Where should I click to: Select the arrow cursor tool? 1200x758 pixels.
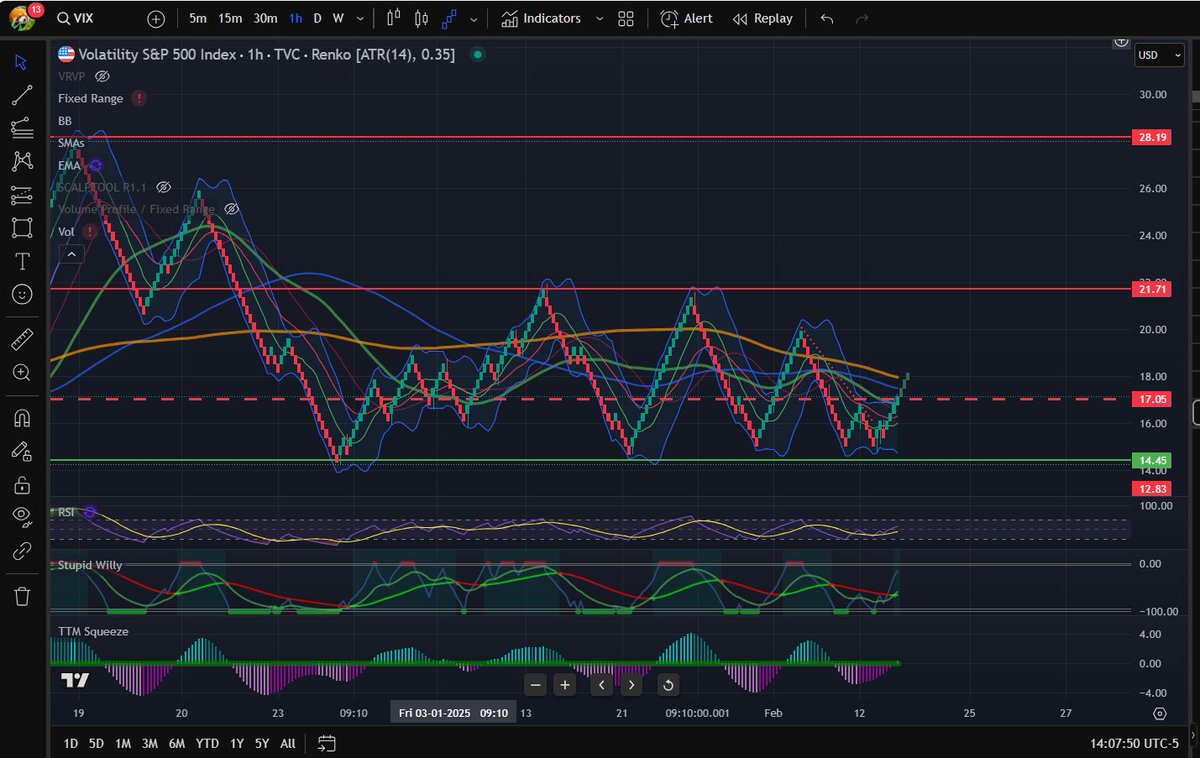click(22, 62)
